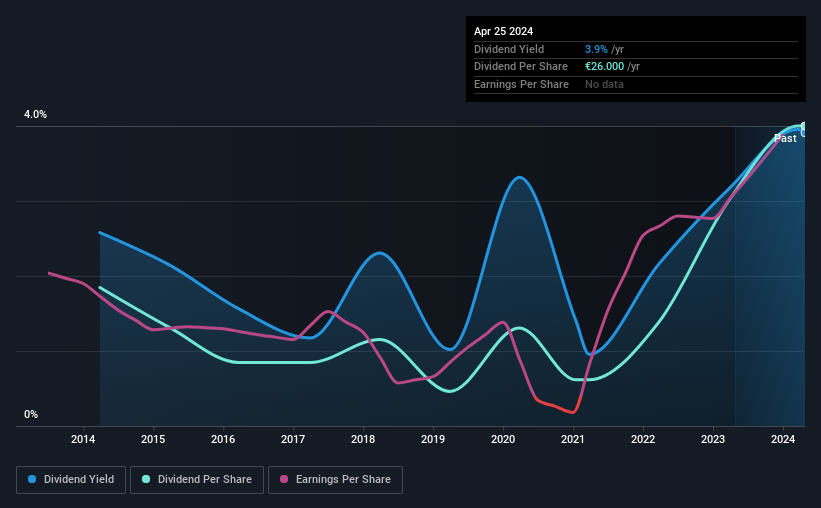Click the 2017 x-axis label
This screenshot has width=821, height=508.
point(293,439)
